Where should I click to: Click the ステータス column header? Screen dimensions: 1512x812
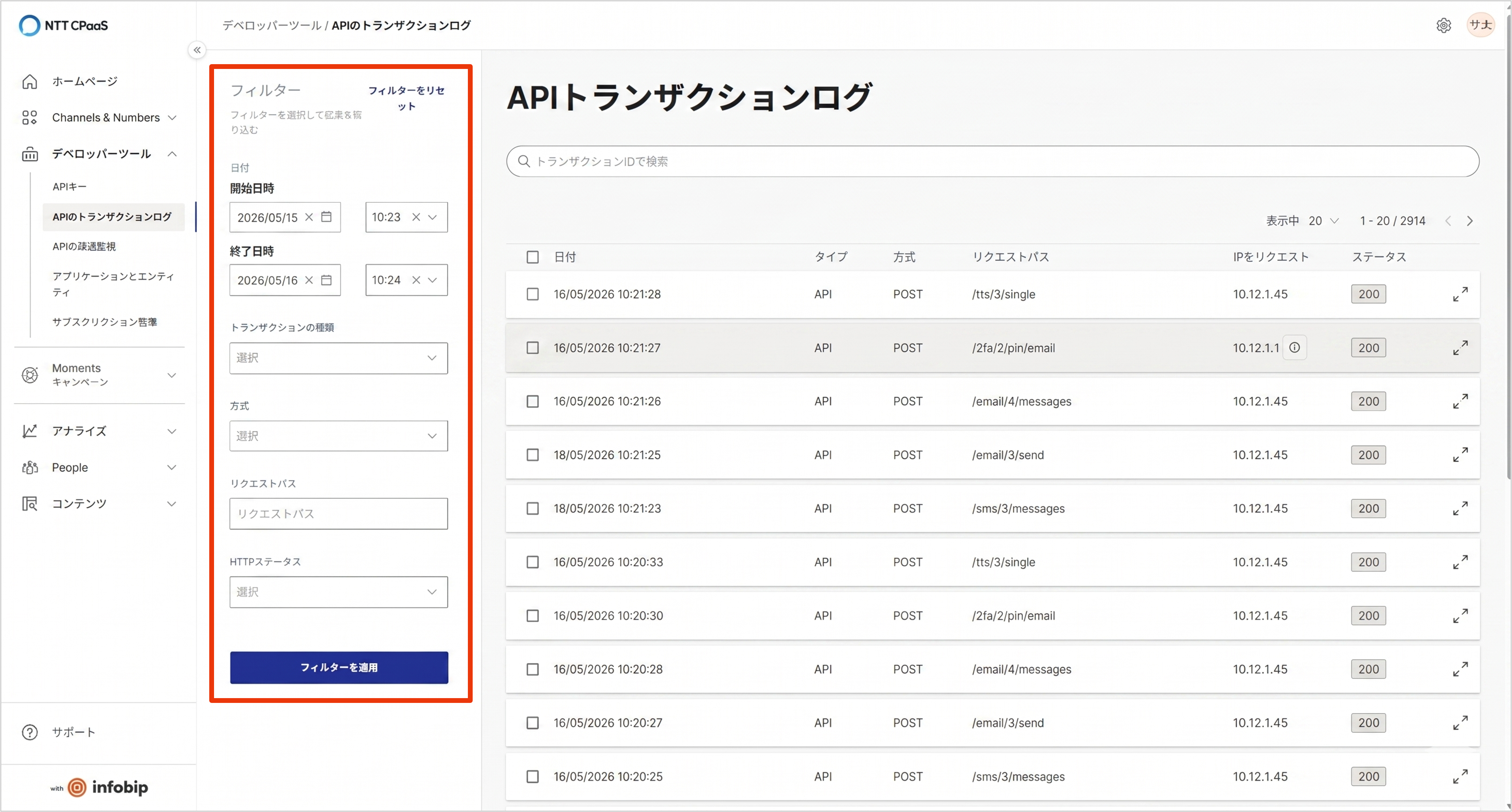(1379, 257)
